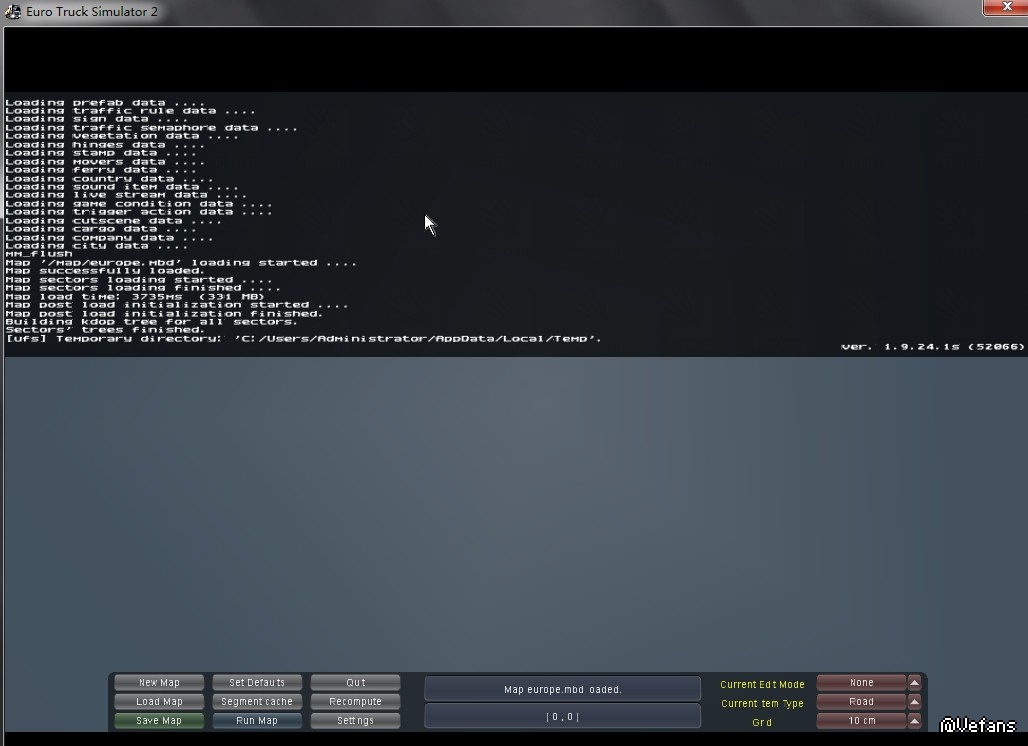This screenshot has width=1028, height=746.
Task: Open editor Settings
Action: (x=355, y=721)
